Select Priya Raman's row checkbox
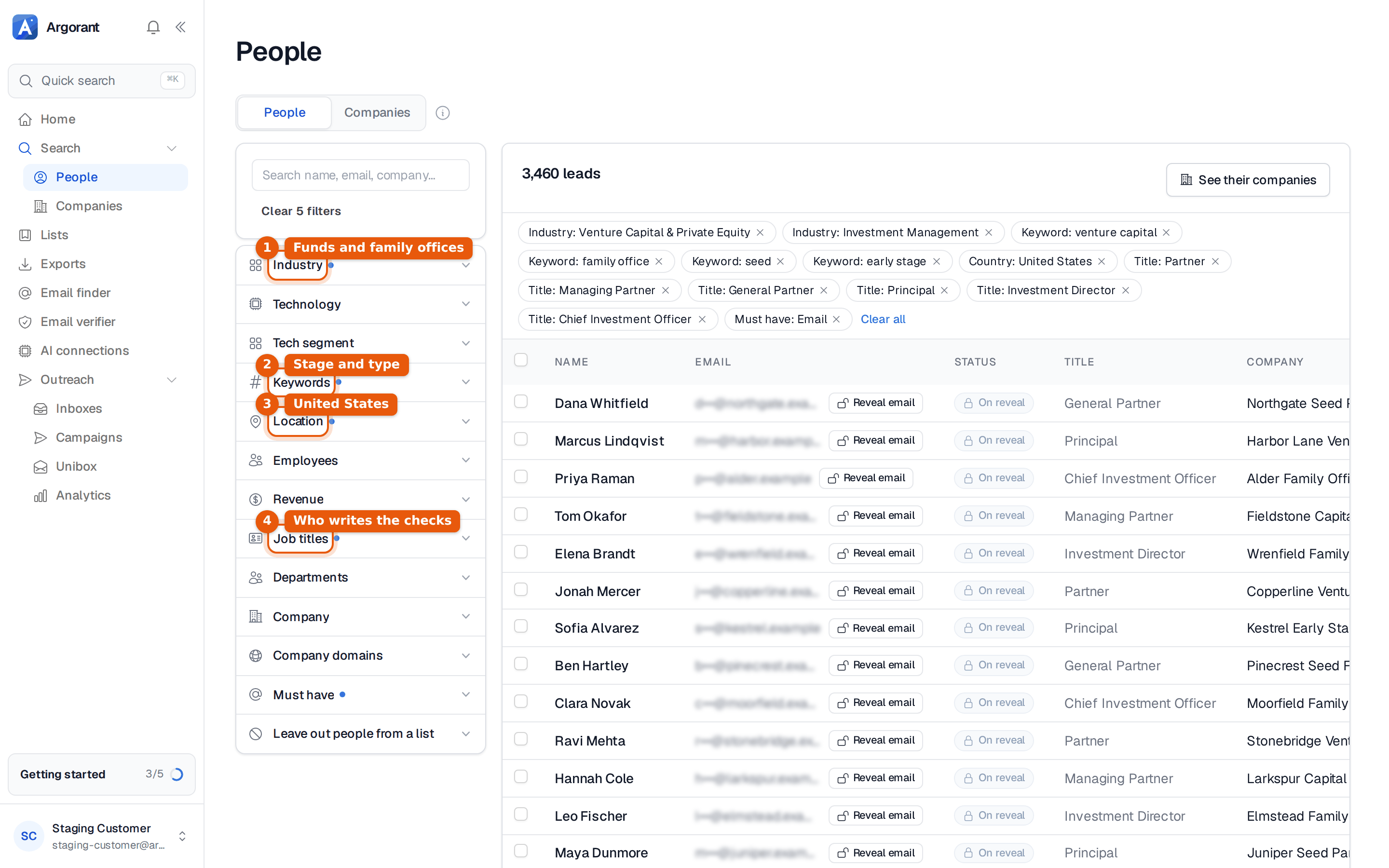Image resolution: width=1389 pixels, height=868 pixels. tap(520, 477)
